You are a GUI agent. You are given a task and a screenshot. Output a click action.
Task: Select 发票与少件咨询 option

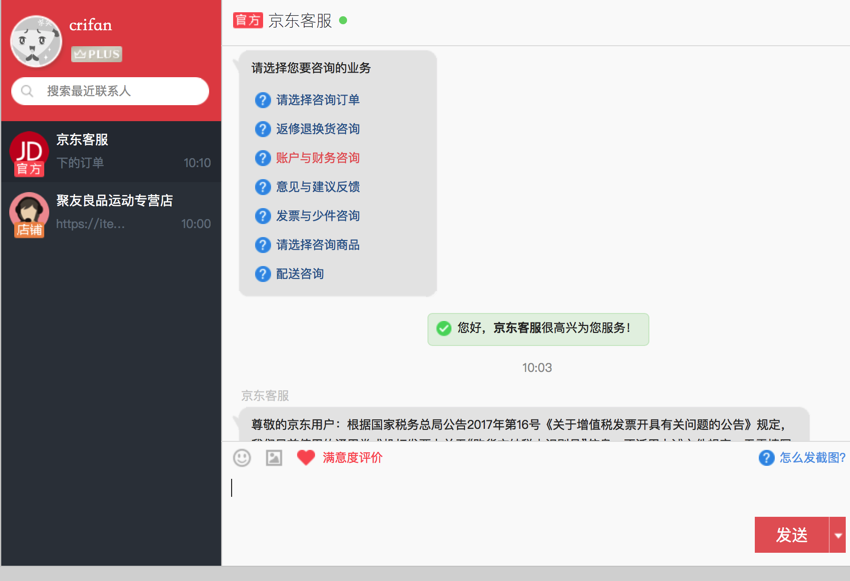coord(318,216)
